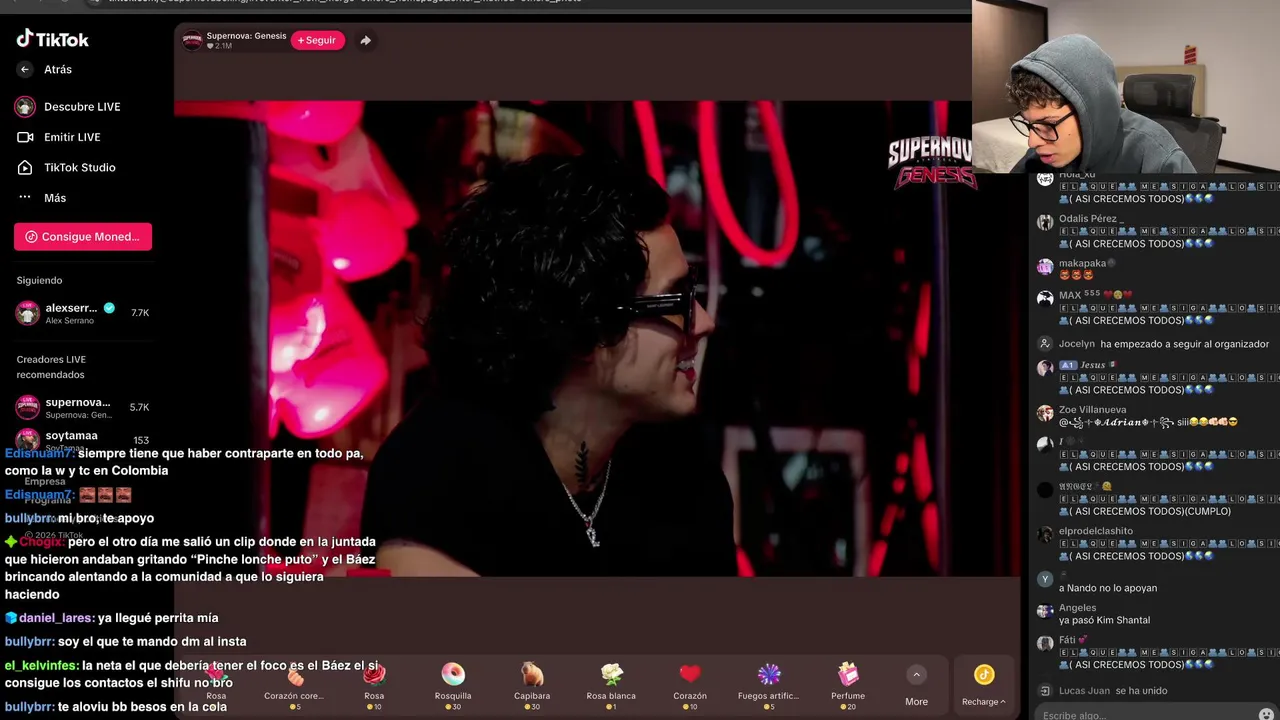Go back with the Atrás arrow

click(x=25, y=69)
